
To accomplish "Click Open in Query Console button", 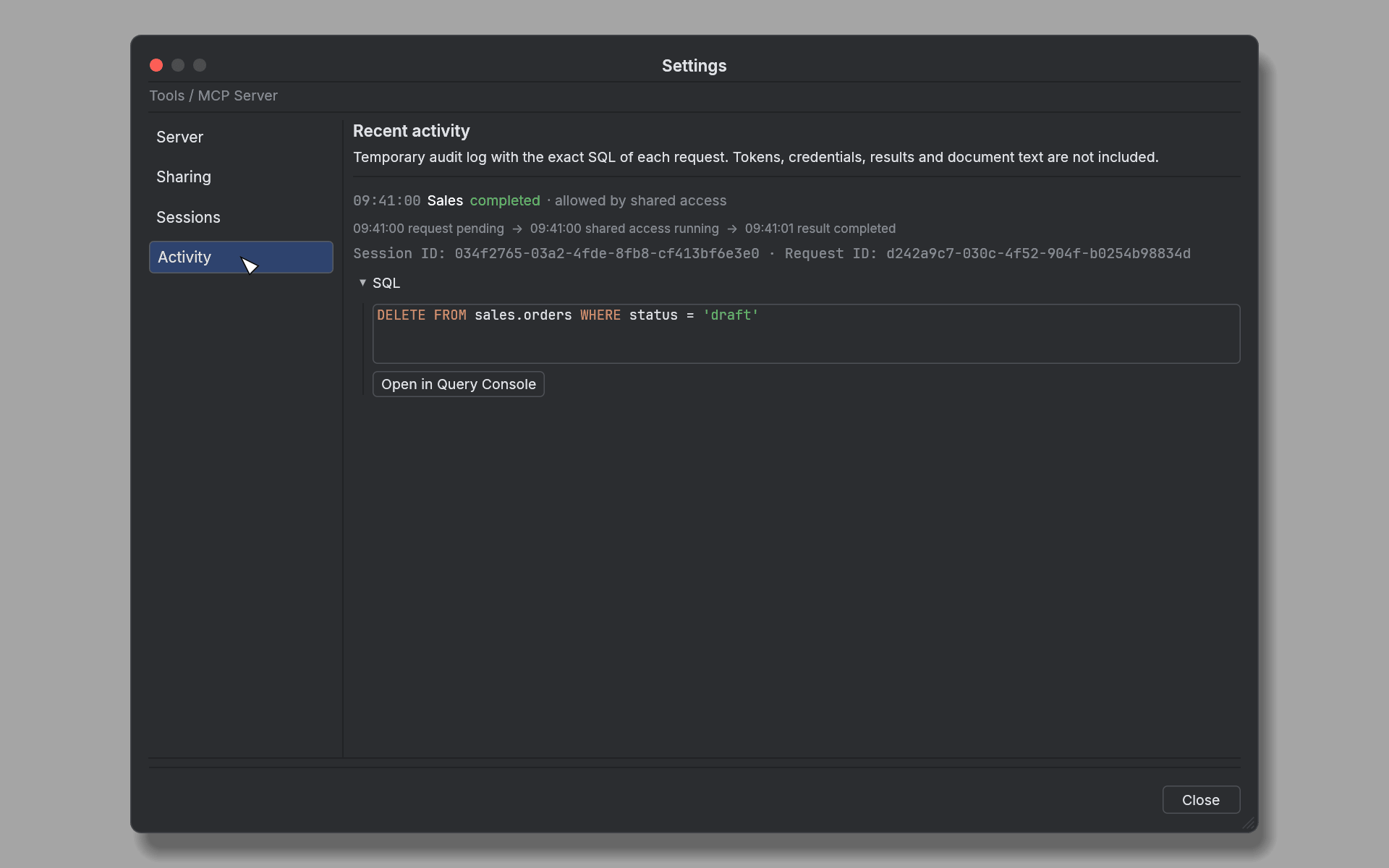I will [x=458, y=384].
